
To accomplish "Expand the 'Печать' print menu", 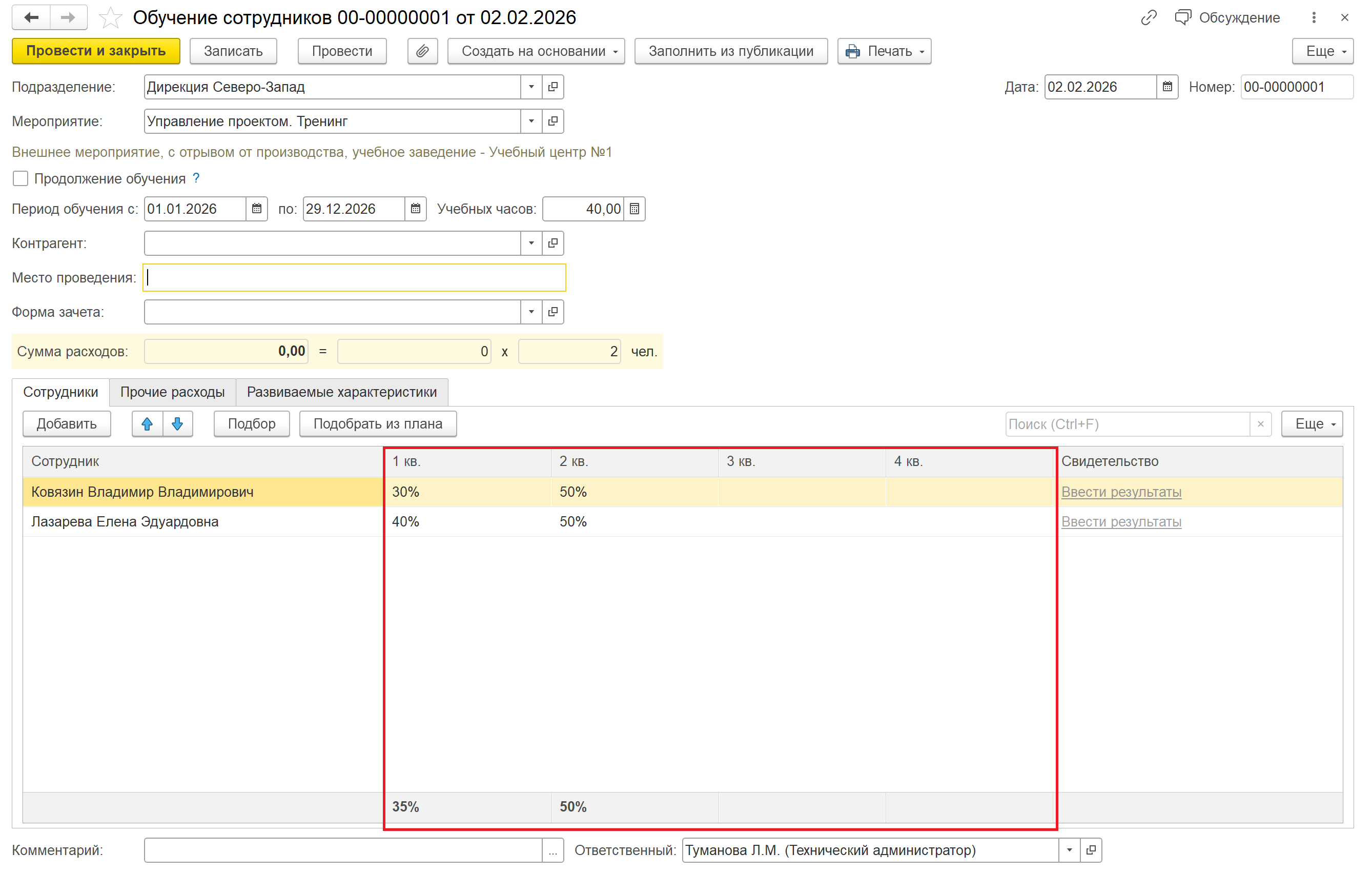I will pos(884,51).
